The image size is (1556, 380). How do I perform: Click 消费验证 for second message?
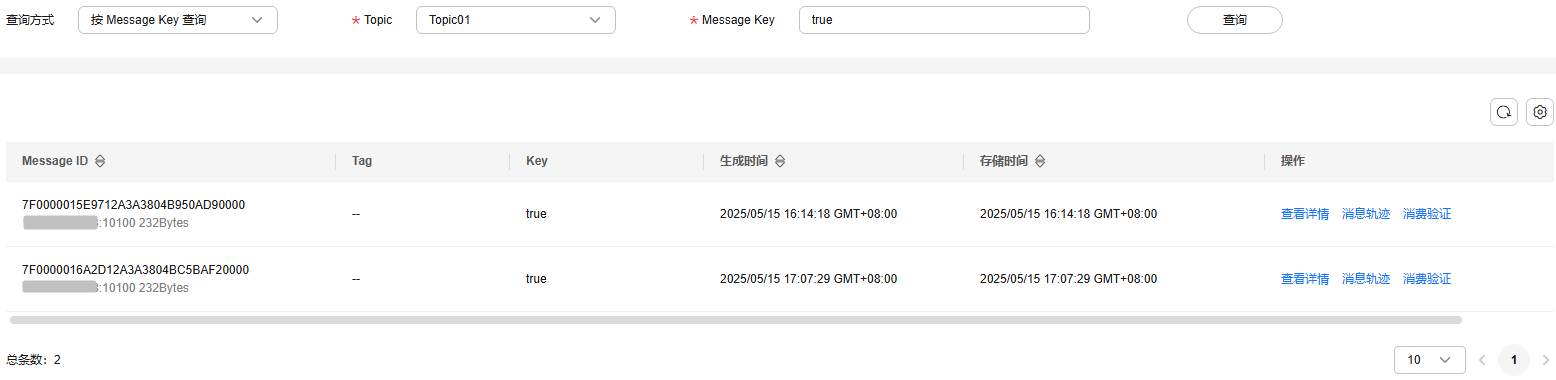[x=1427, y=279]
